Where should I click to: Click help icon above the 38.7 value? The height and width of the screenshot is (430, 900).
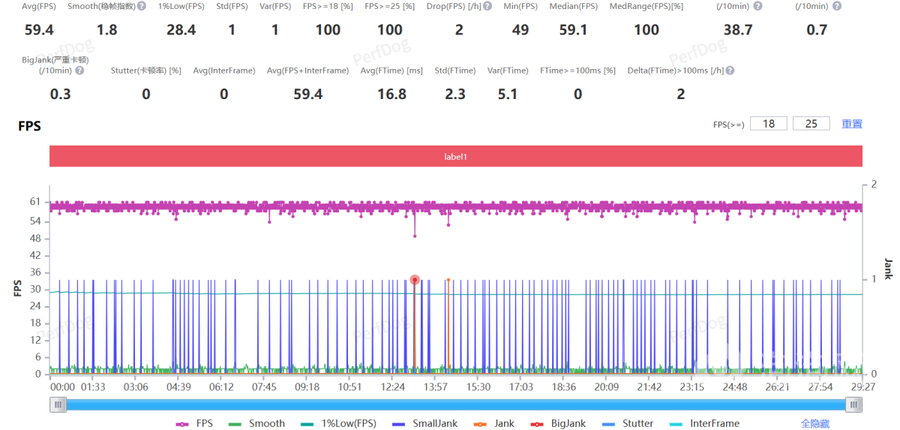click(x=756, y=6)
